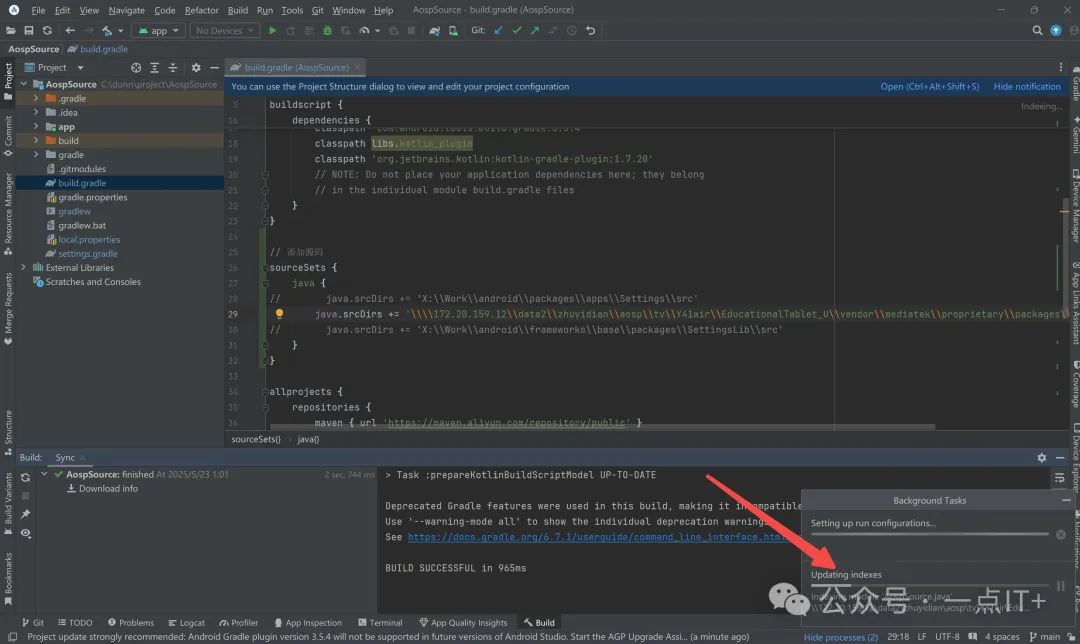Collapse the AospSource root node
The image size is (1080, 644).
[x=23, y=84]
